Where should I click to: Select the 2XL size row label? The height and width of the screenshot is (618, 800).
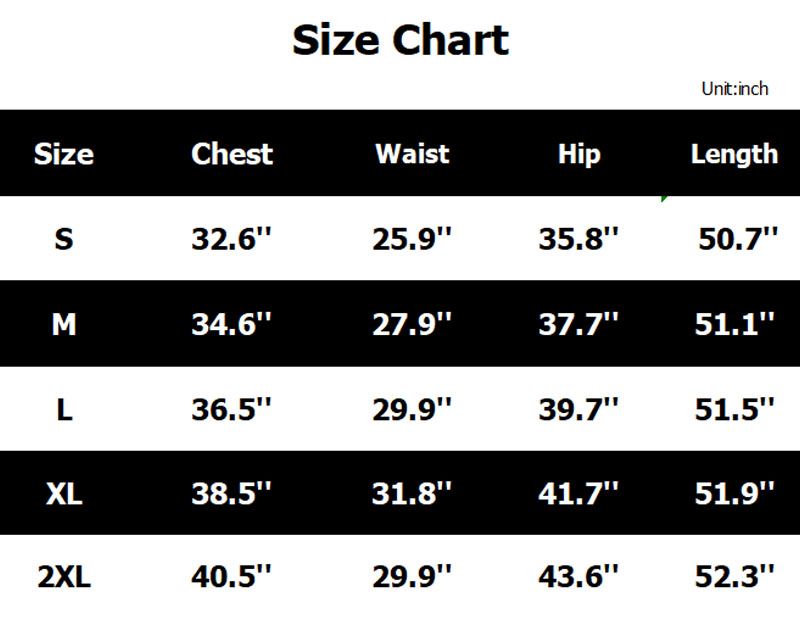(64, 577)
